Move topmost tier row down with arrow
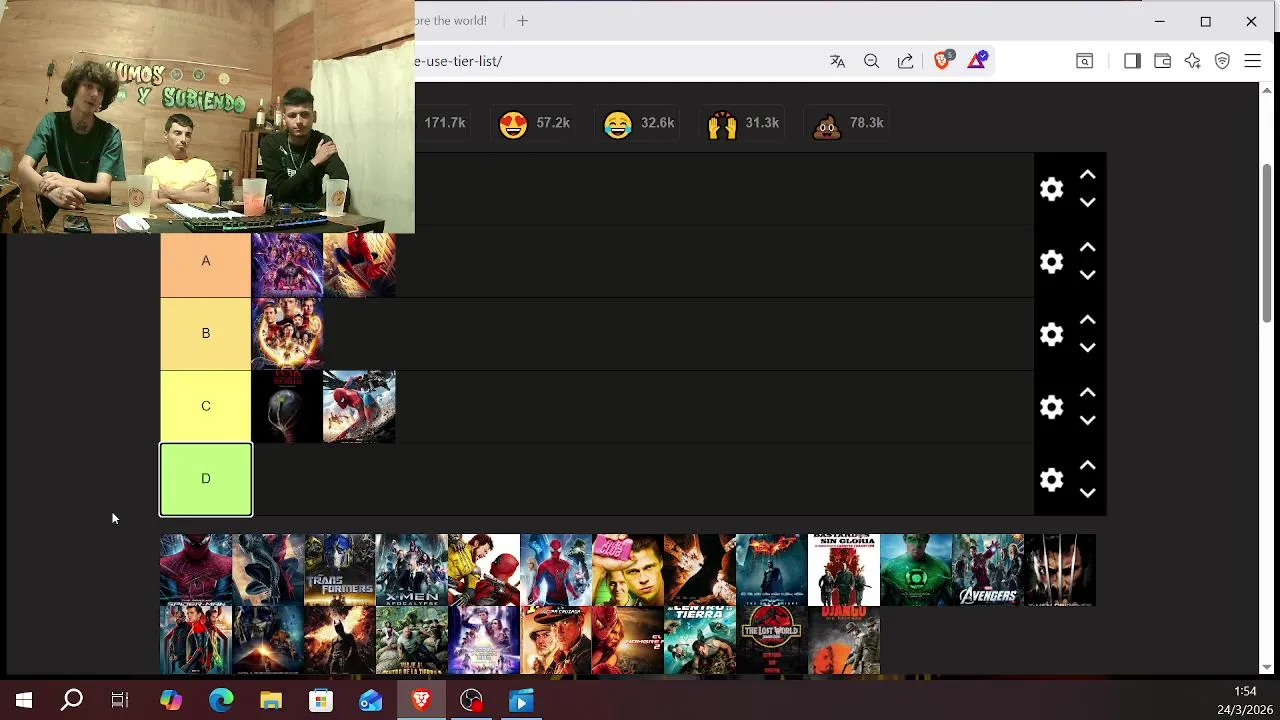This screenshot has width=1280, height=720. click(1087, 202)
